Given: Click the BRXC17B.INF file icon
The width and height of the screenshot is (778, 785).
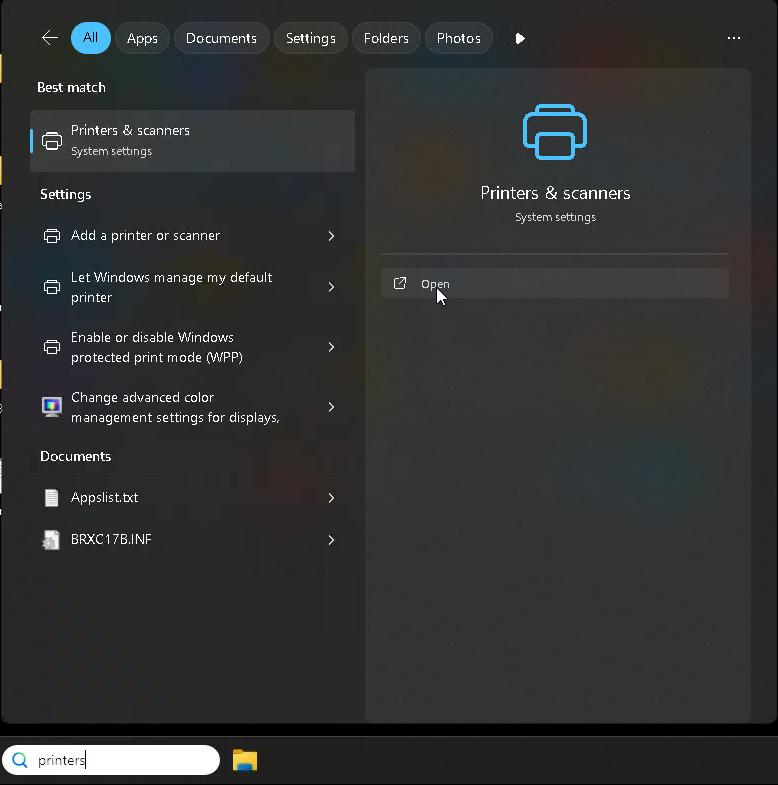Looking at the screenshot, I should [52, 540].
